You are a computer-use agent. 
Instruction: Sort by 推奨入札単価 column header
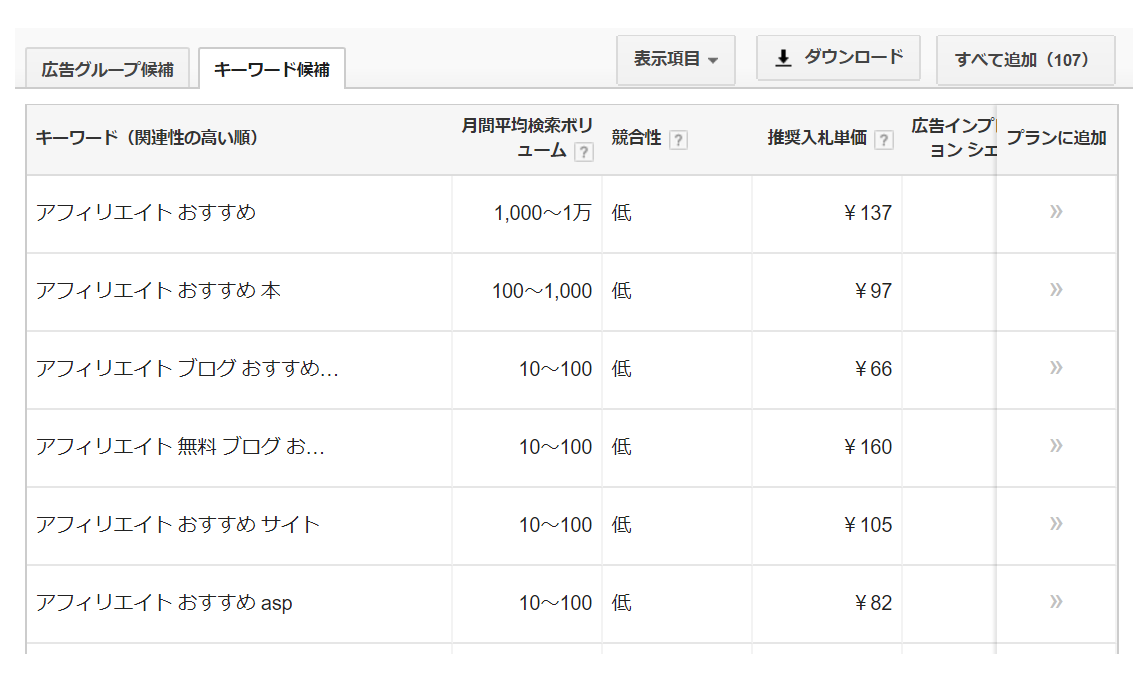816,138
